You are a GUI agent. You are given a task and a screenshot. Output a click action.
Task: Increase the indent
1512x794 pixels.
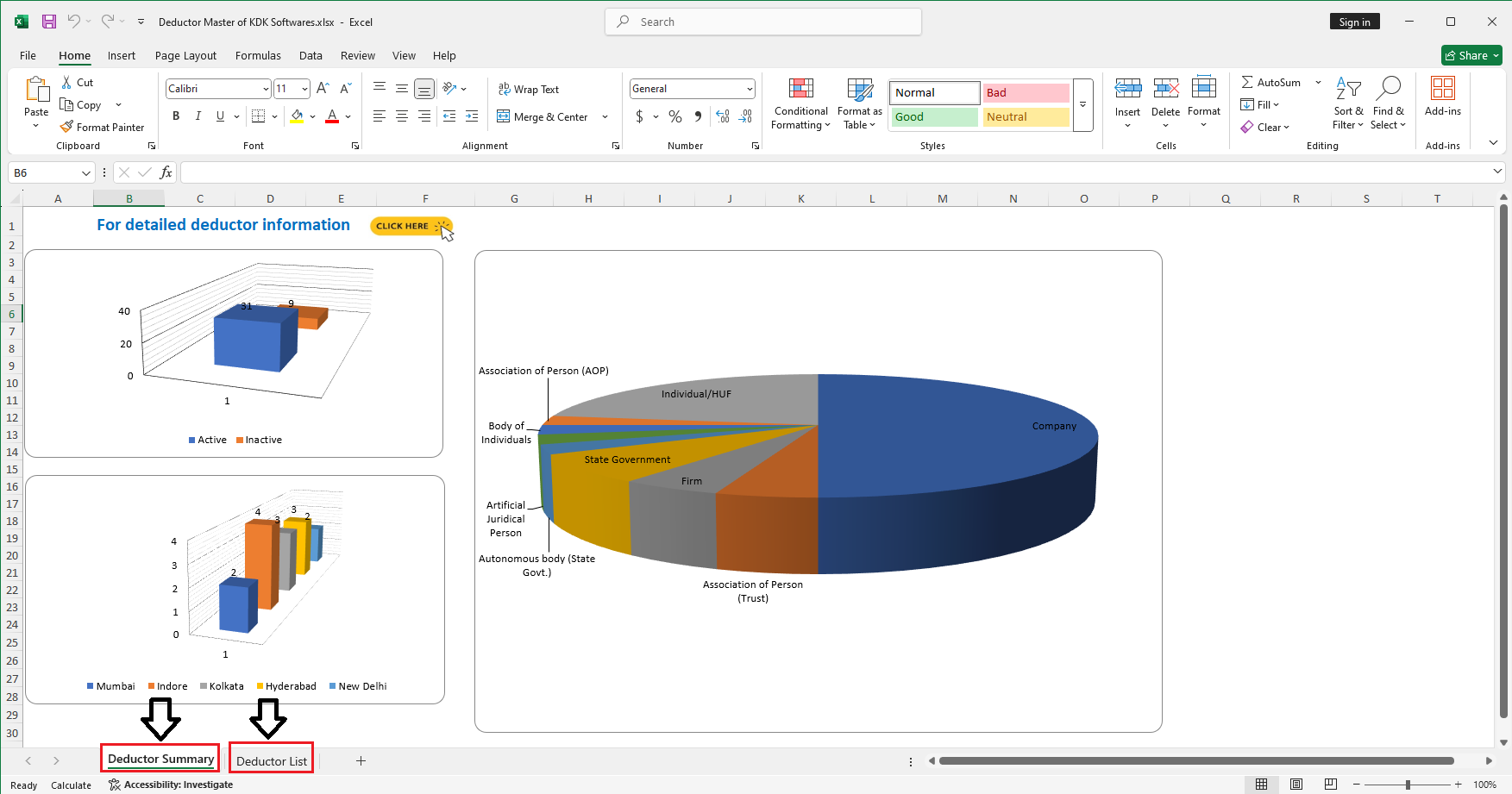pos(472,116)
